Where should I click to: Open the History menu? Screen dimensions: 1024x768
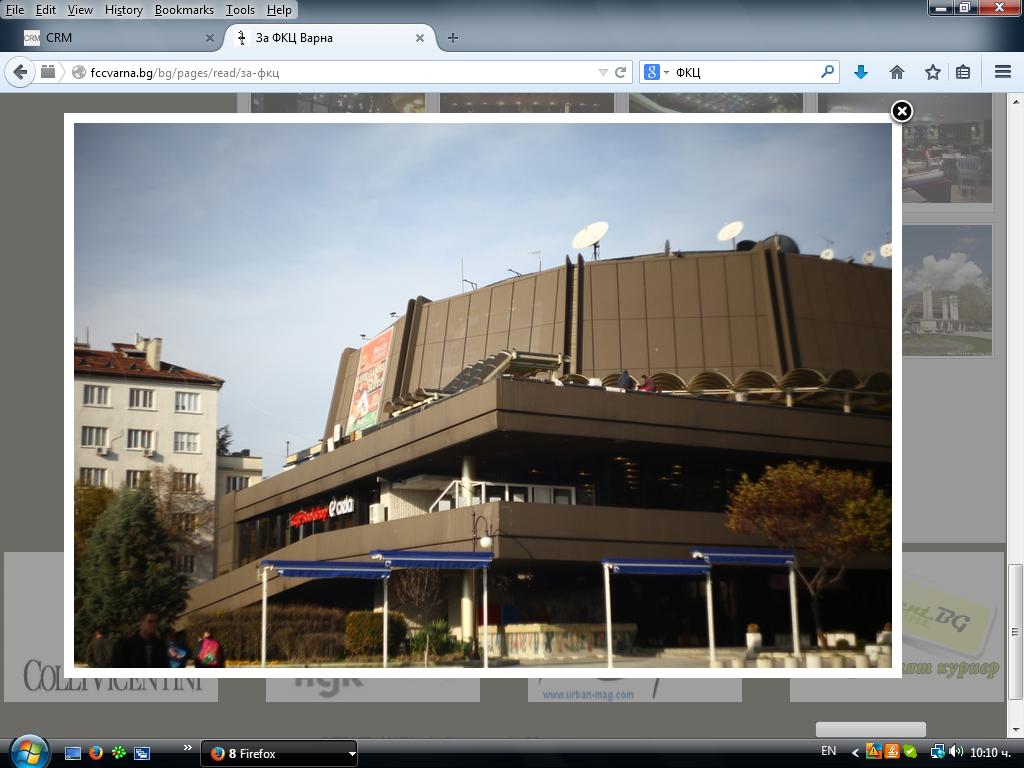click(123, 10)
